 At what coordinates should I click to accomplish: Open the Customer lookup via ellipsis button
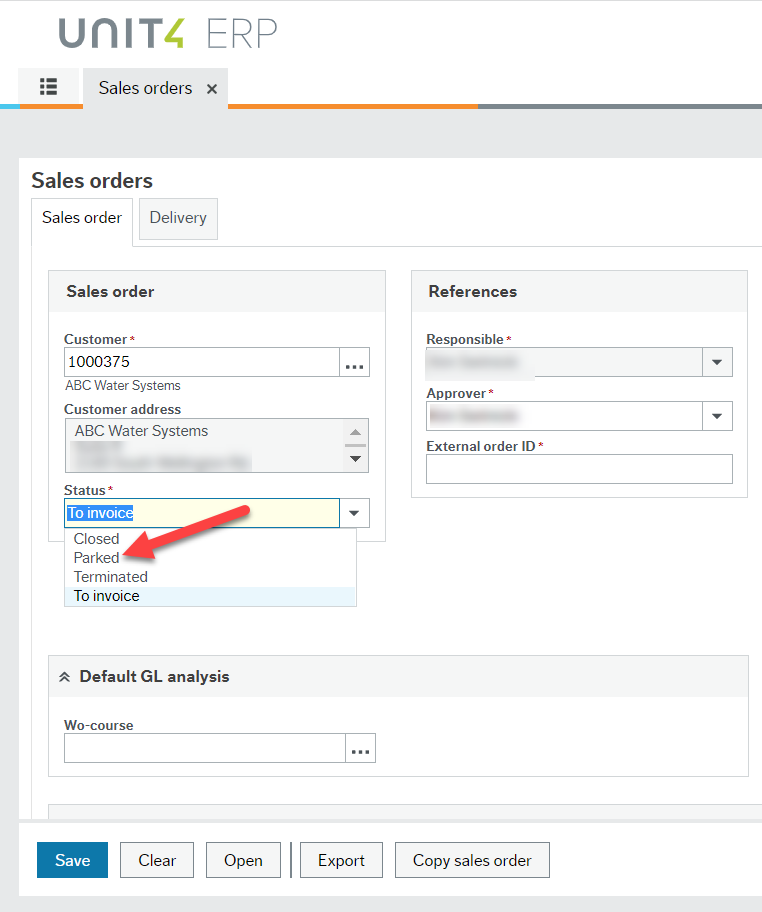coord(354,362)
